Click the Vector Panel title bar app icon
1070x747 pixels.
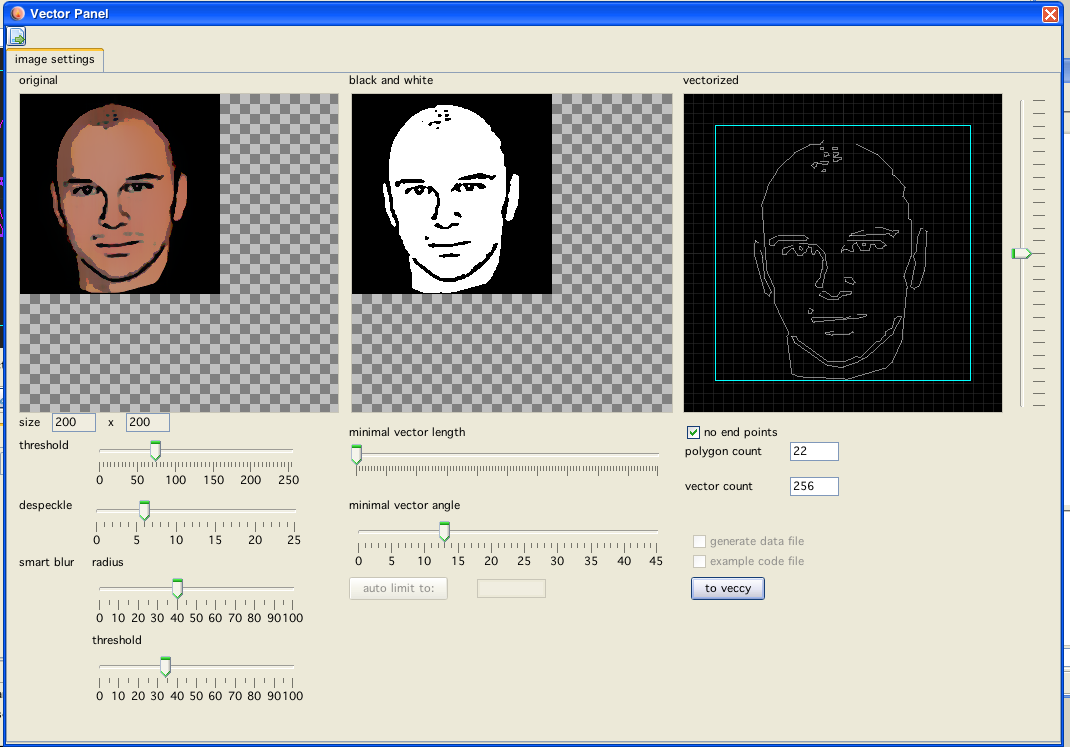pos(17,13)
